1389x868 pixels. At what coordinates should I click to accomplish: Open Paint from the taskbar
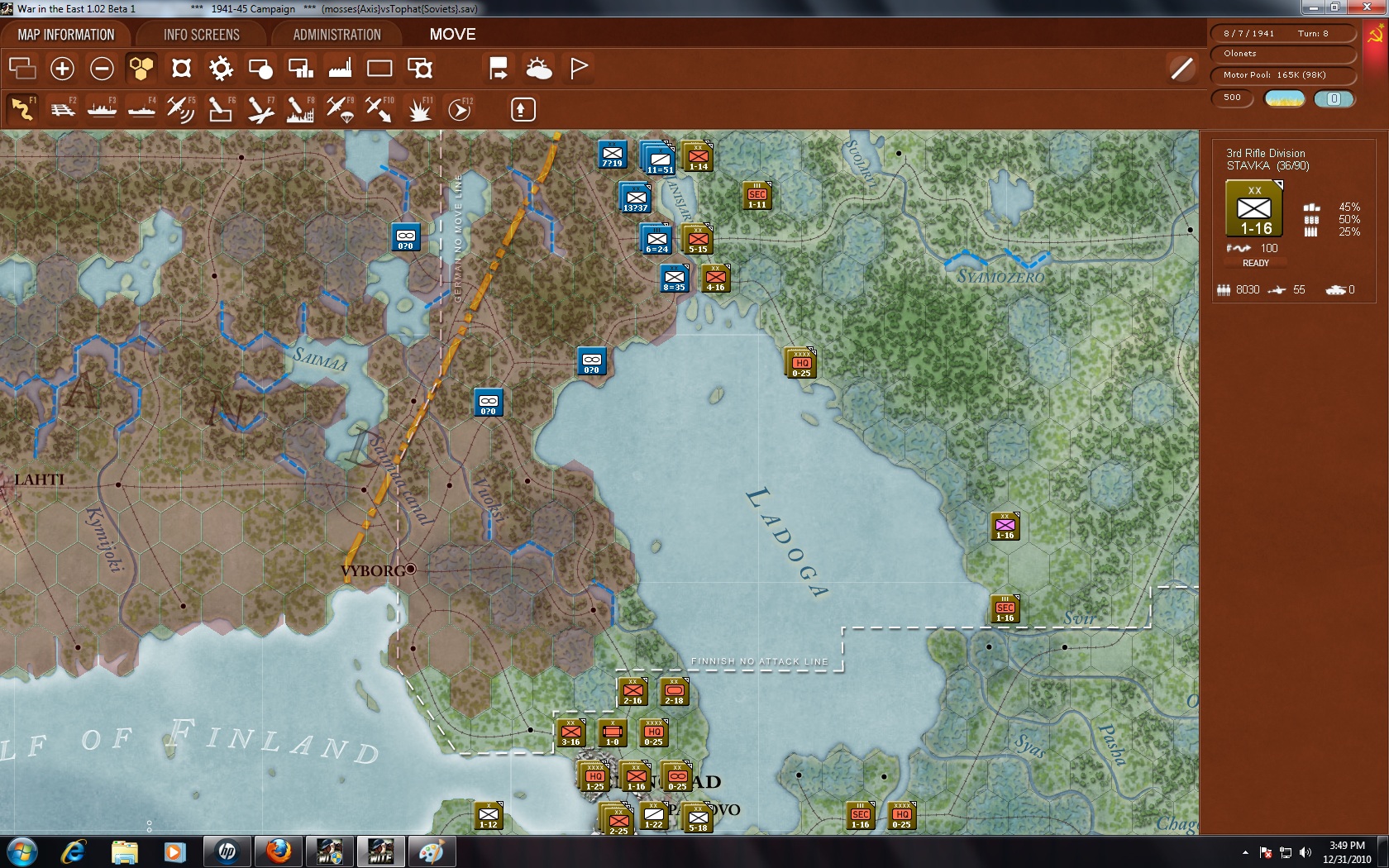[x=431, y=851]
